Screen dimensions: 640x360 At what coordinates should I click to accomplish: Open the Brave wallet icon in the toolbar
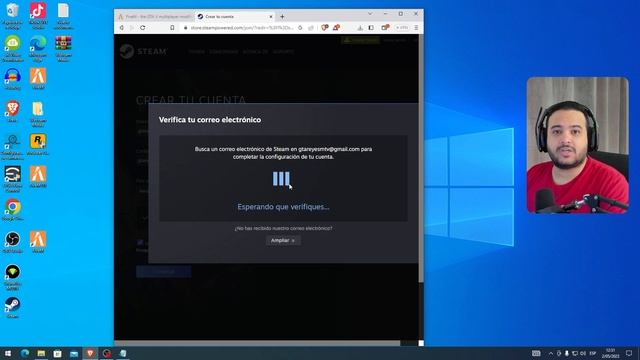[x=385, y=28]
